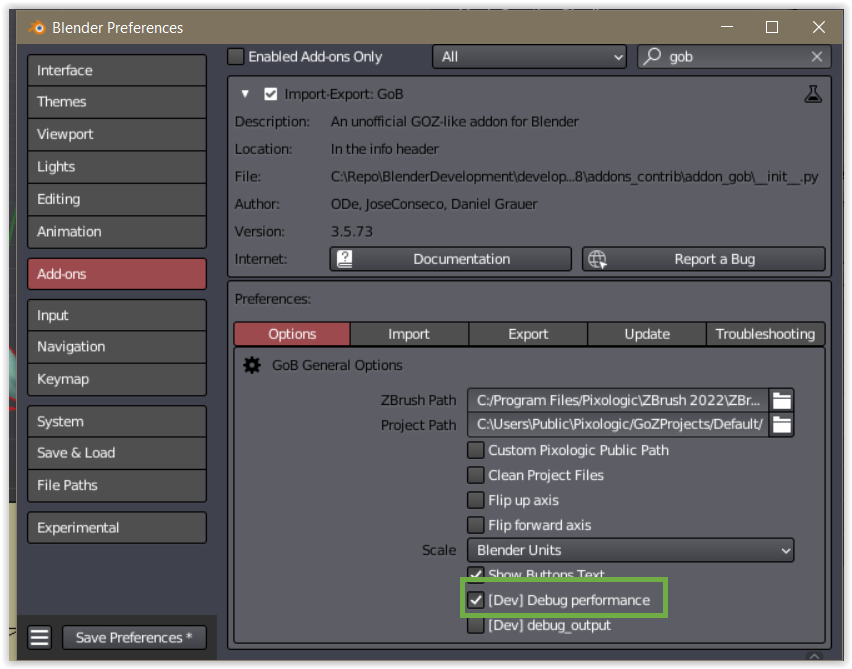The image size is (852, 669).
Task: Open folder browser for ZBrush Path
Action: click(x=781, y=401)
